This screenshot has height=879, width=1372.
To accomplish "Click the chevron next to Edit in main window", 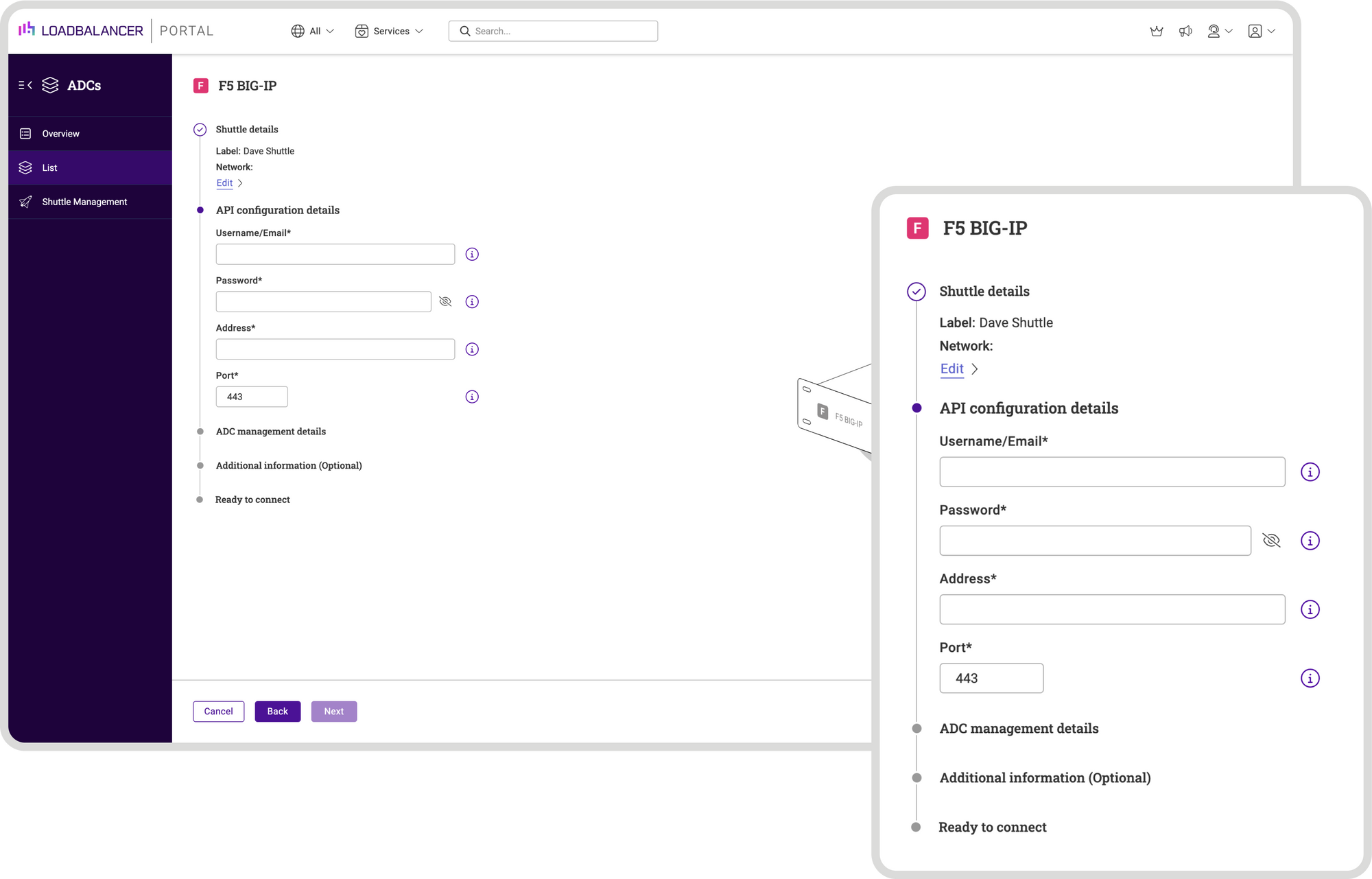I will point(240,183).
